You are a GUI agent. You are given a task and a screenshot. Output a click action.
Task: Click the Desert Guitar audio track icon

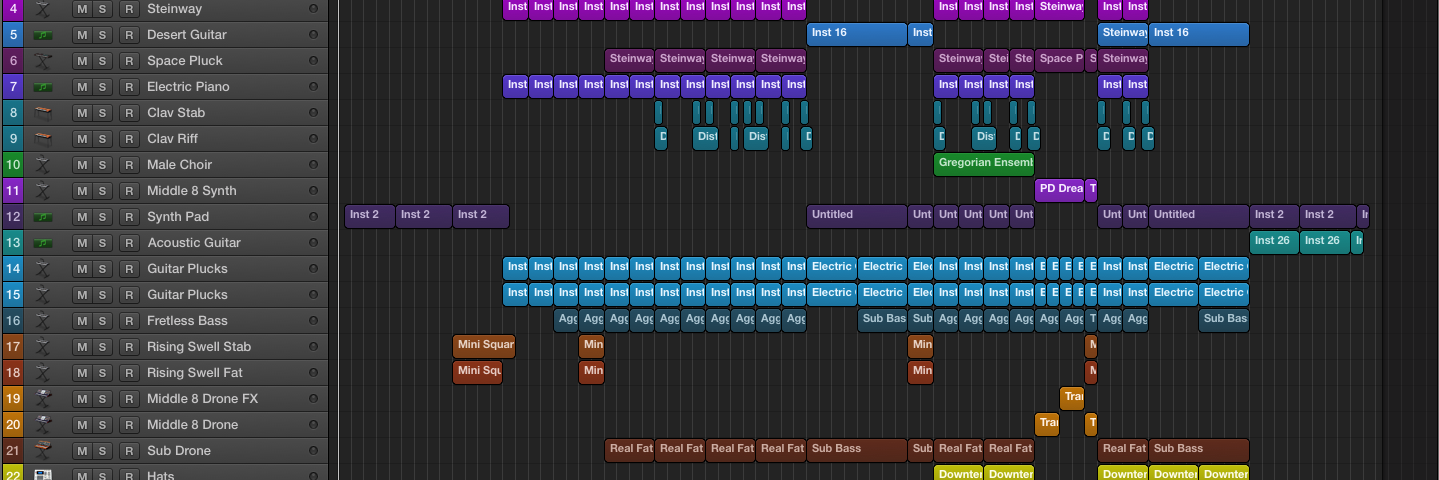[42, 34]
